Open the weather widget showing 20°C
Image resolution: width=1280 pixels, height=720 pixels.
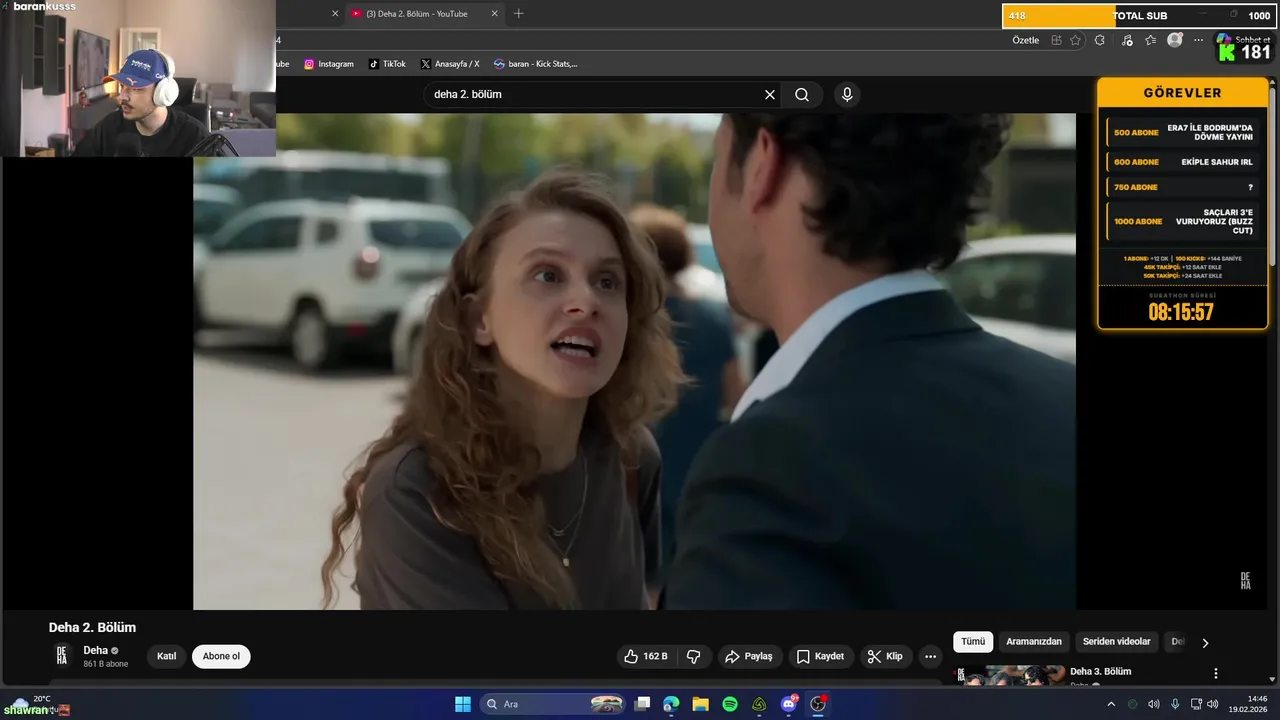coord(35,704)
